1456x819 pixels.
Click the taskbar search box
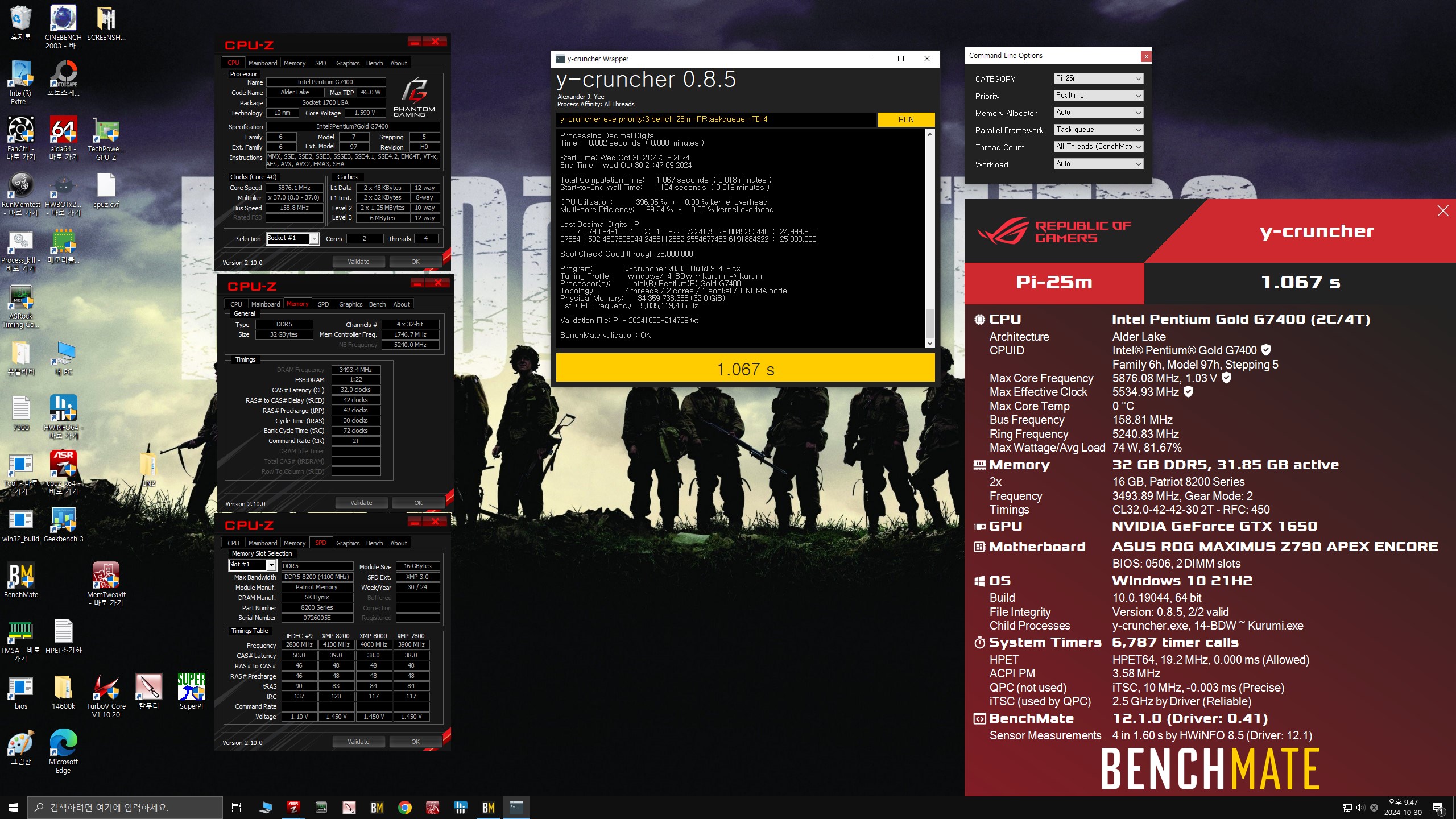[x=125, y=808]
